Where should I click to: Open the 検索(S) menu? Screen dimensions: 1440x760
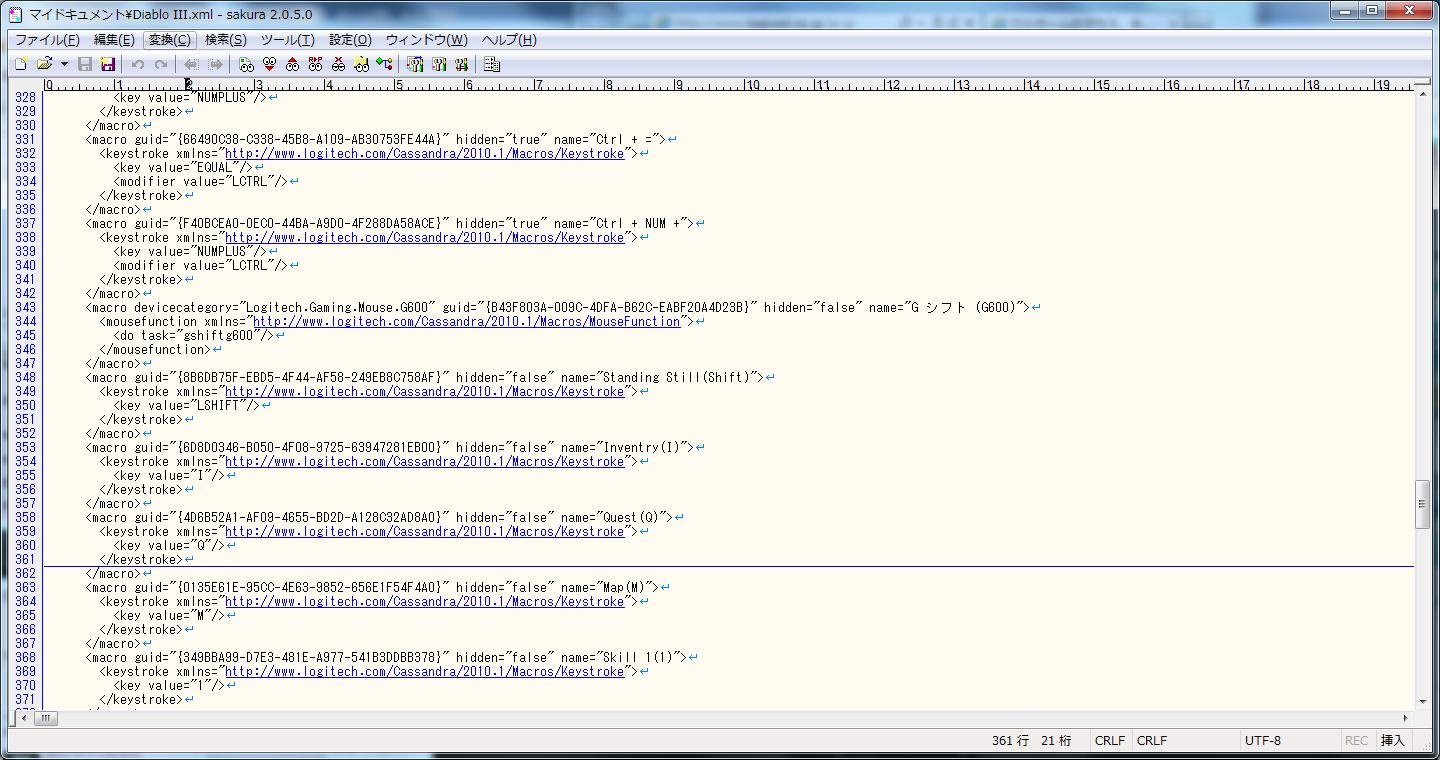(x=225, y=40)
